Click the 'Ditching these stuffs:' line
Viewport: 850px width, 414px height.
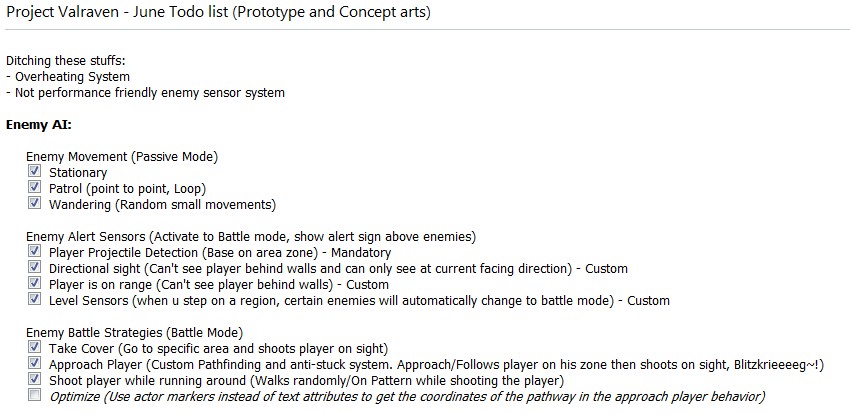click(68, 61)
